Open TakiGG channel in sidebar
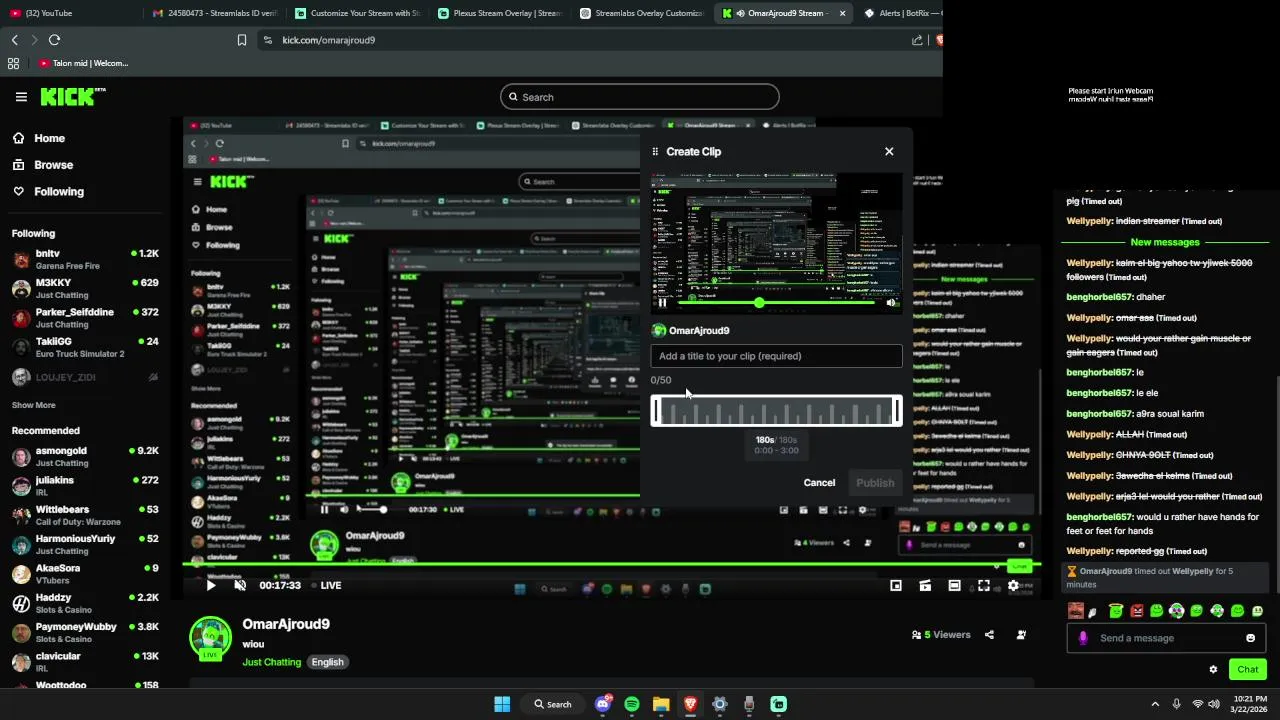Image resolution: width=1280 pixels, height=720 pixels. pyautogui.click(x=85, y=347)
